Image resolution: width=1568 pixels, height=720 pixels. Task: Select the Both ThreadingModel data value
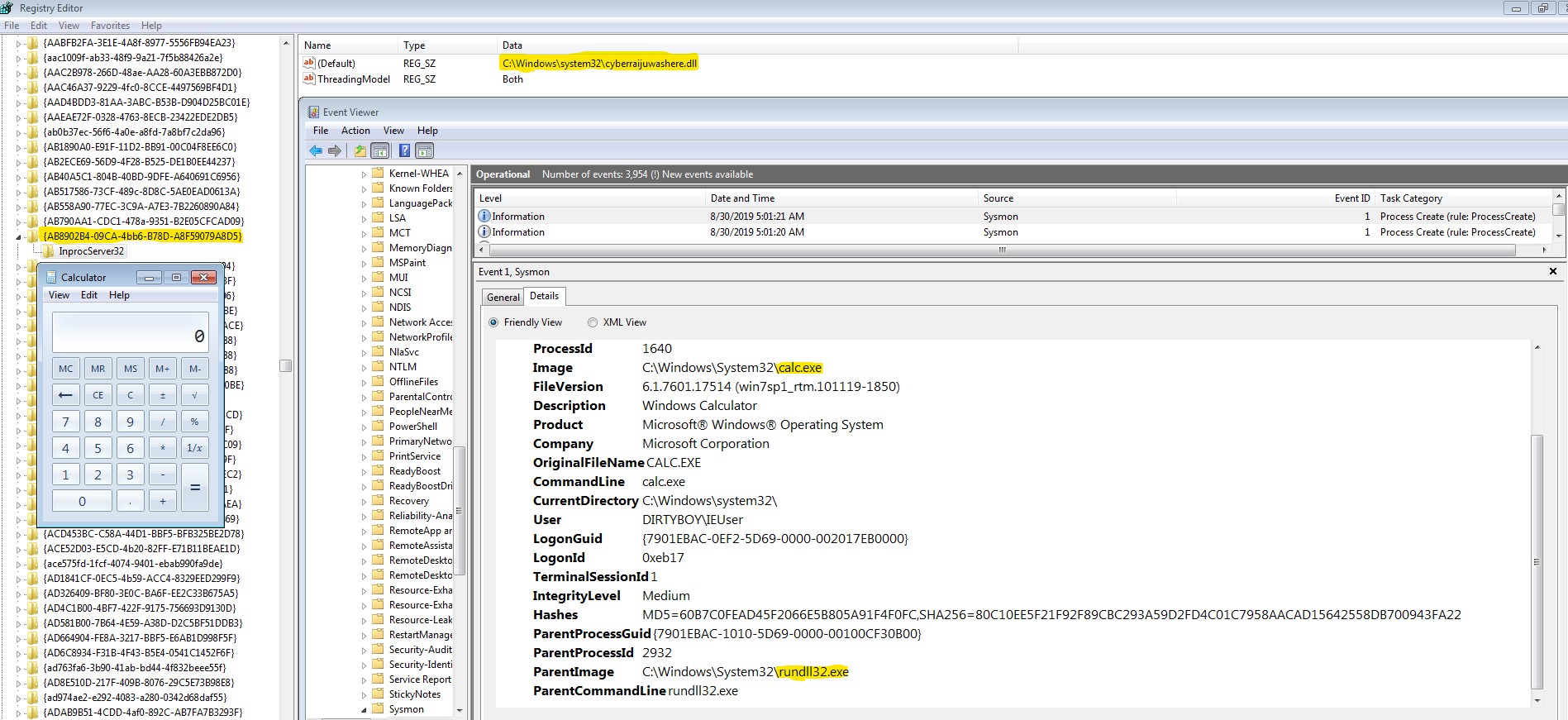pos(512,79)
